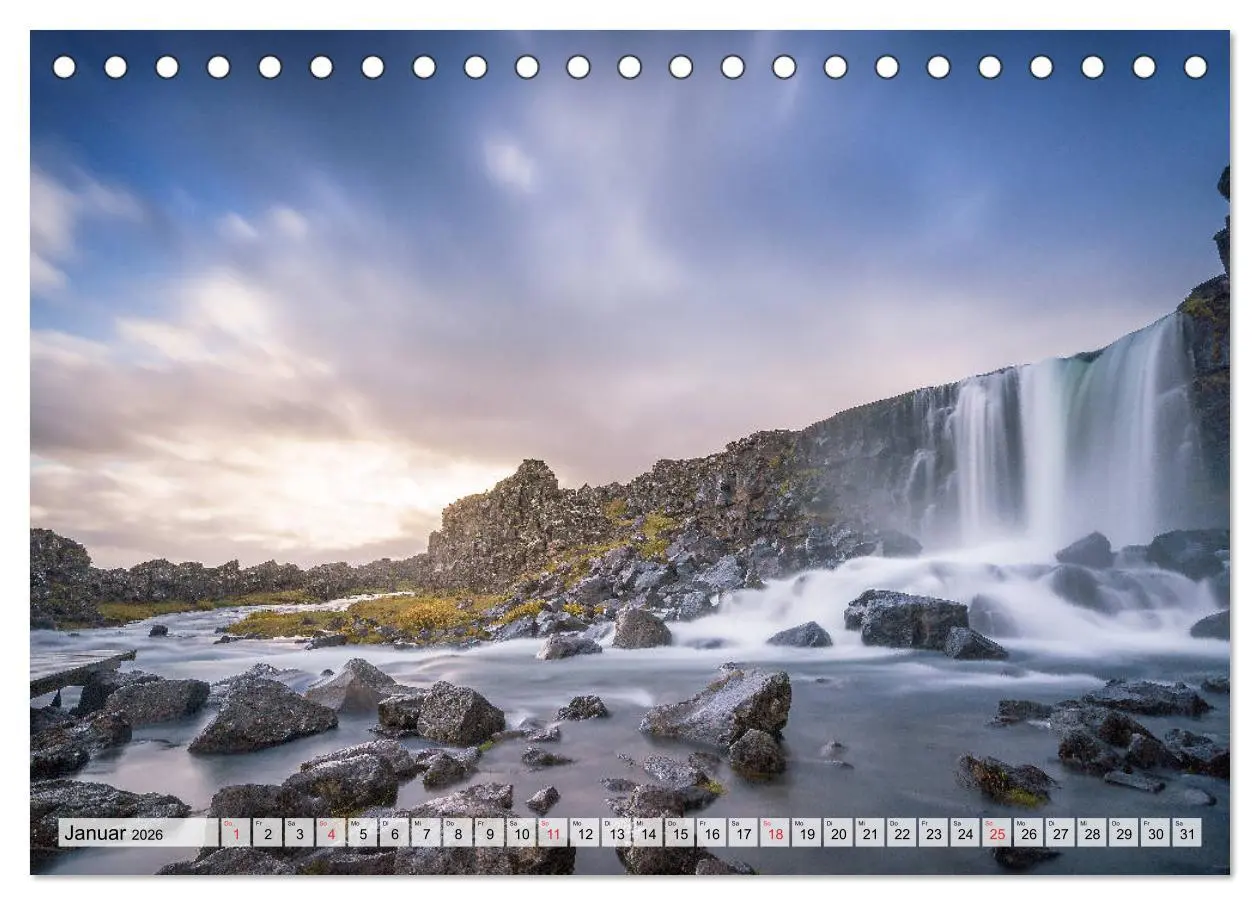Select the red Sunday date 11
The width and height of the screenshot is (1260, 905).
pos(553,833)
